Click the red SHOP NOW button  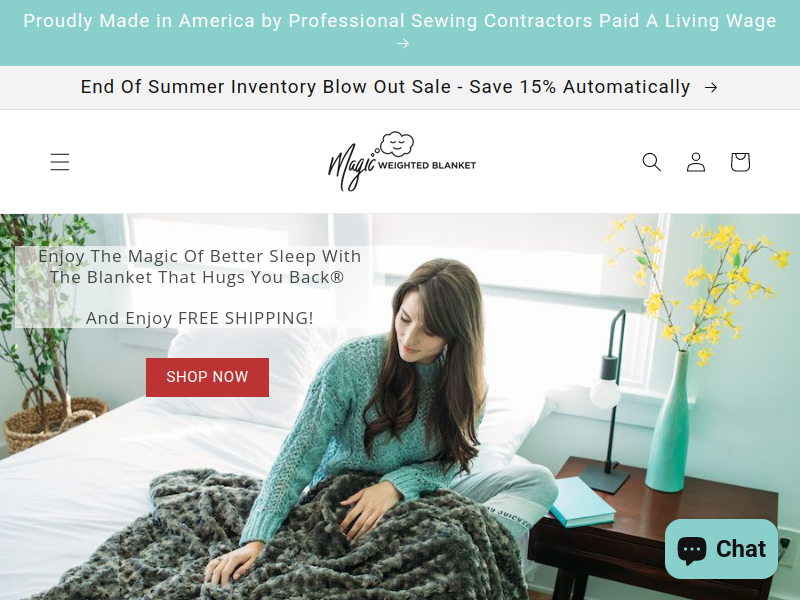click(x=207, y=377)
